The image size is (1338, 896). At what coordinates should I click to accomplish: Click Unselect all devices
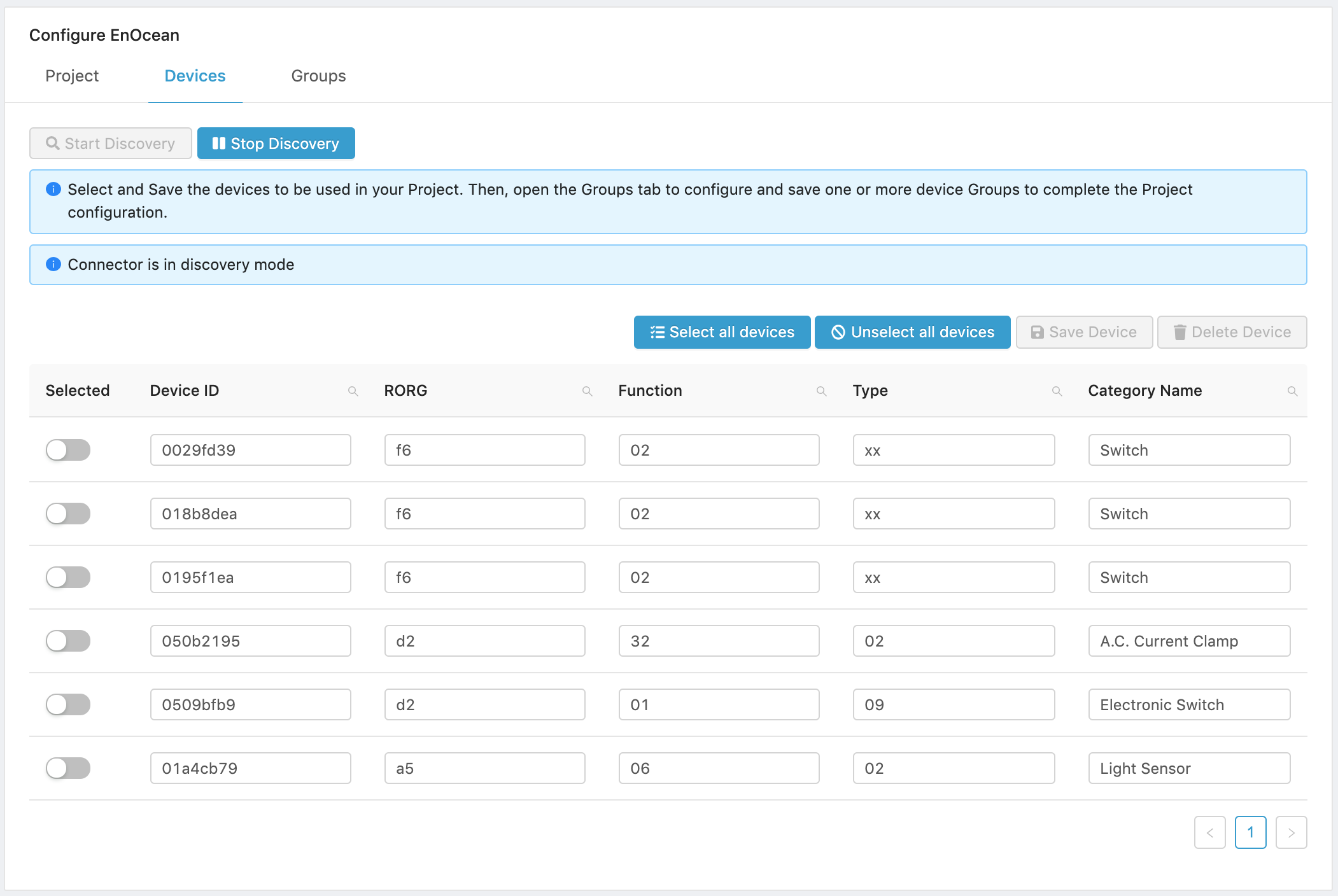tap(913, 332)
